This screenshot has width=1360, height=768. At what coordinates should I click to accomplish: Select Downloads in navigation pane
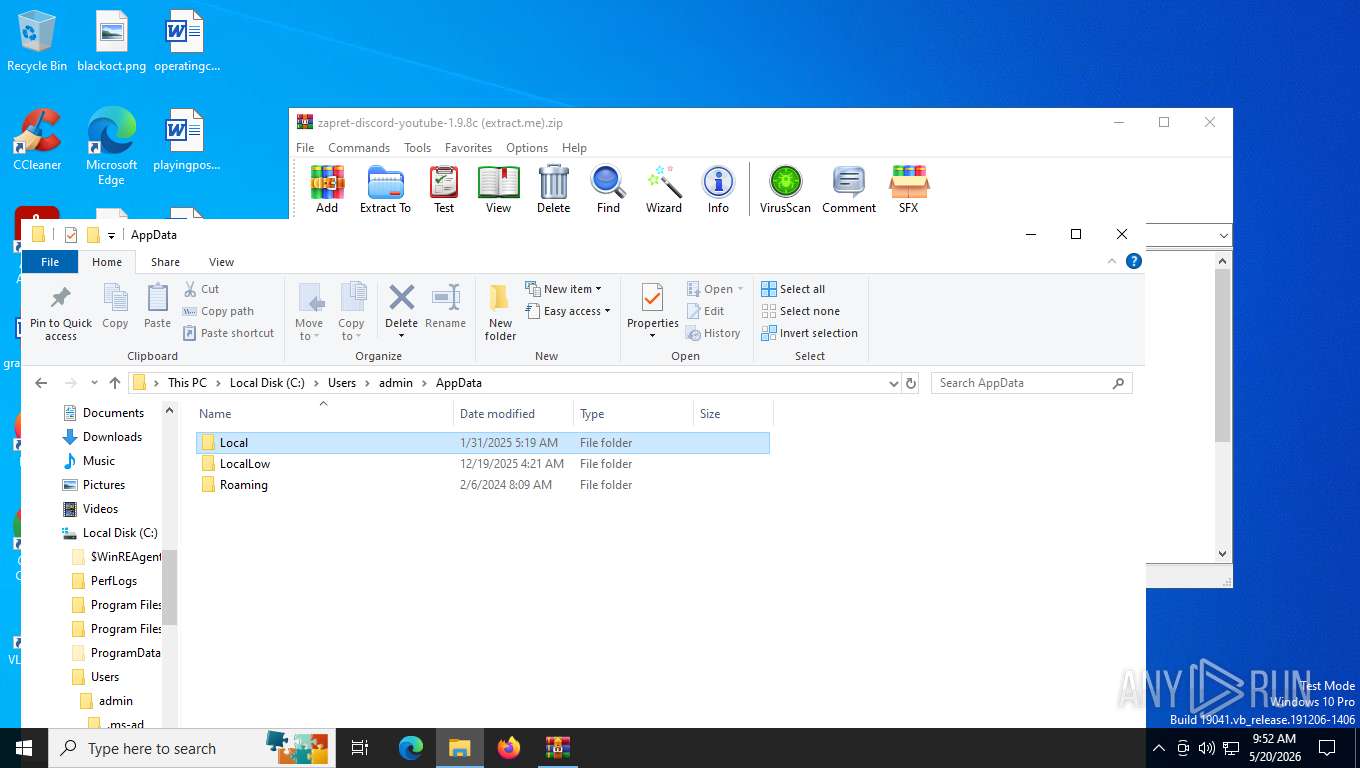(x=112, y=437)
